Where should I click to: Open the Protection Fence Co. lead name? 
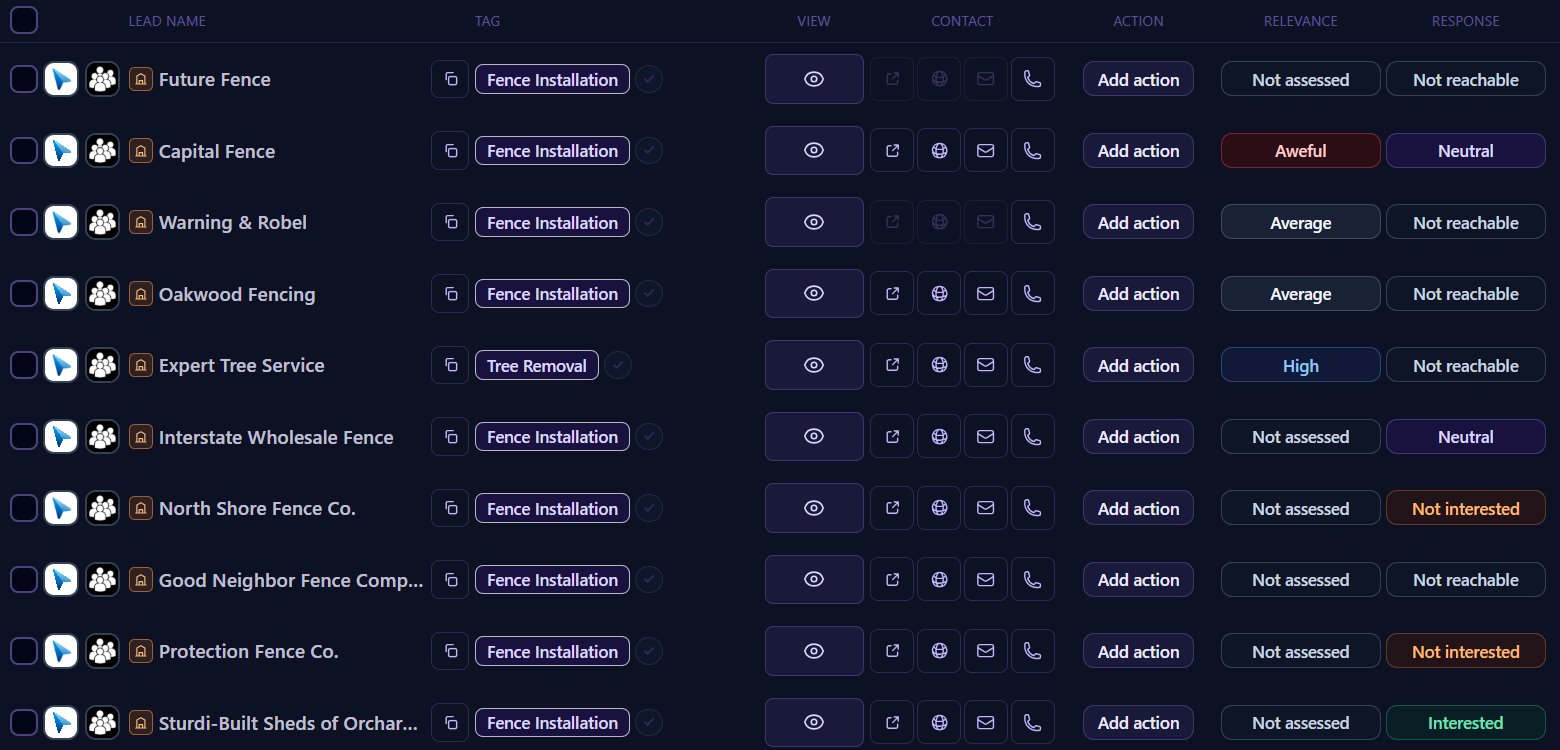point(249,652)
